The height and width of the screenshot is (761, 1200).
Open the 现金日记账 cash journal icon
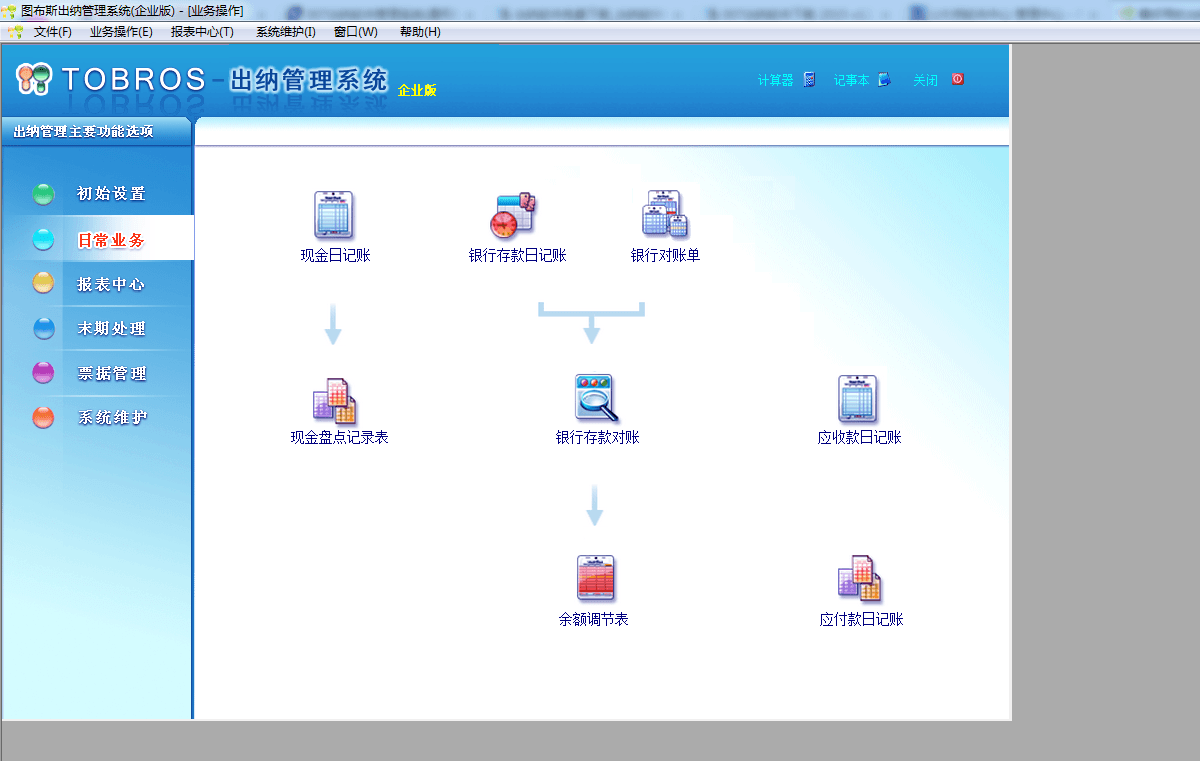pyautogui.click(x=334, y=215)
